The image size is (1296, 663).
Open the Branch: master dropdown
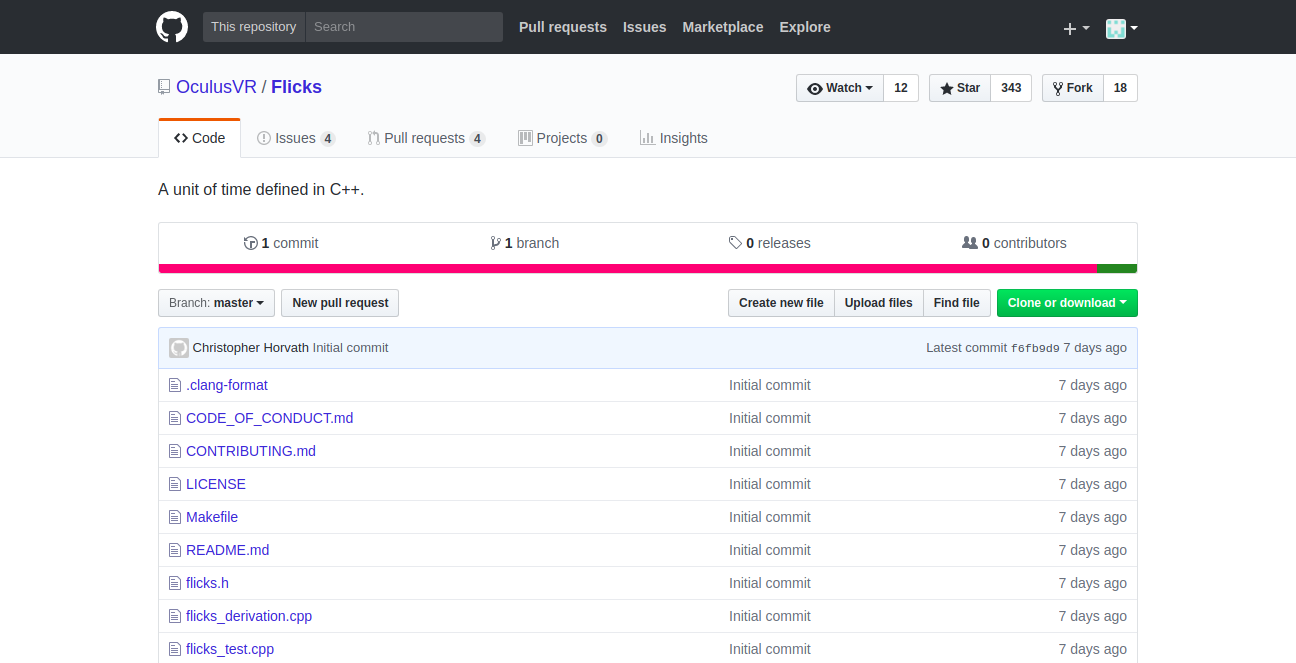coord(216,303)
